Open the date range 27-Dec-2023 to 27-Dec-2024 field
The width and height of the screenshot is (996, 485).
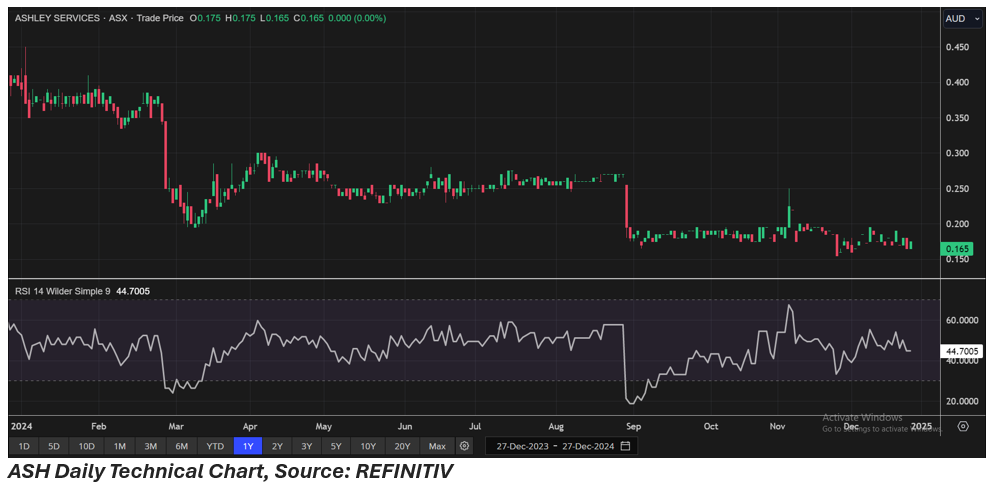pos(562,446)
